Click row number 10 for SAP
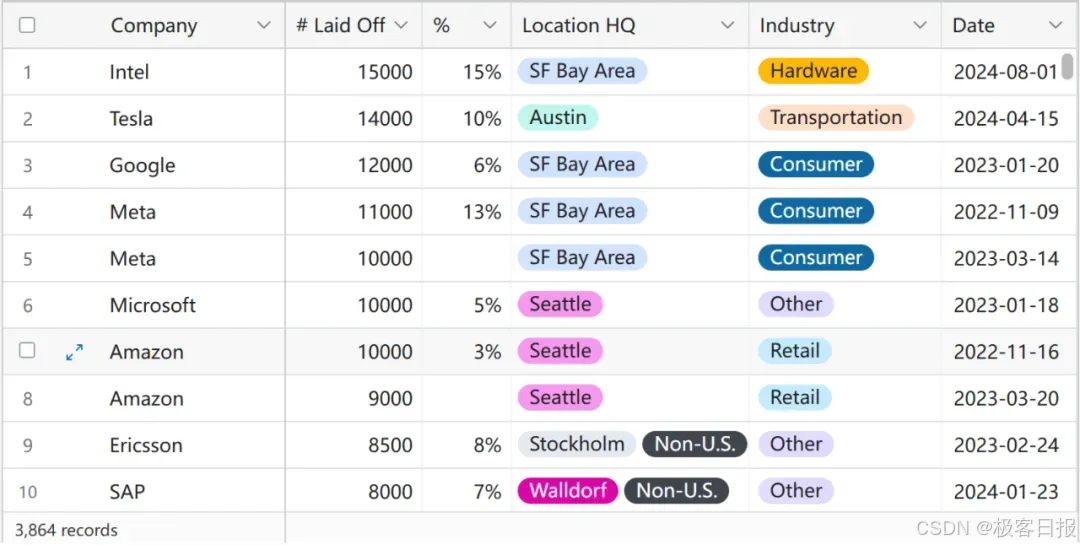The height and width of the screenshot is (545, 1080). tap(28, 492)
